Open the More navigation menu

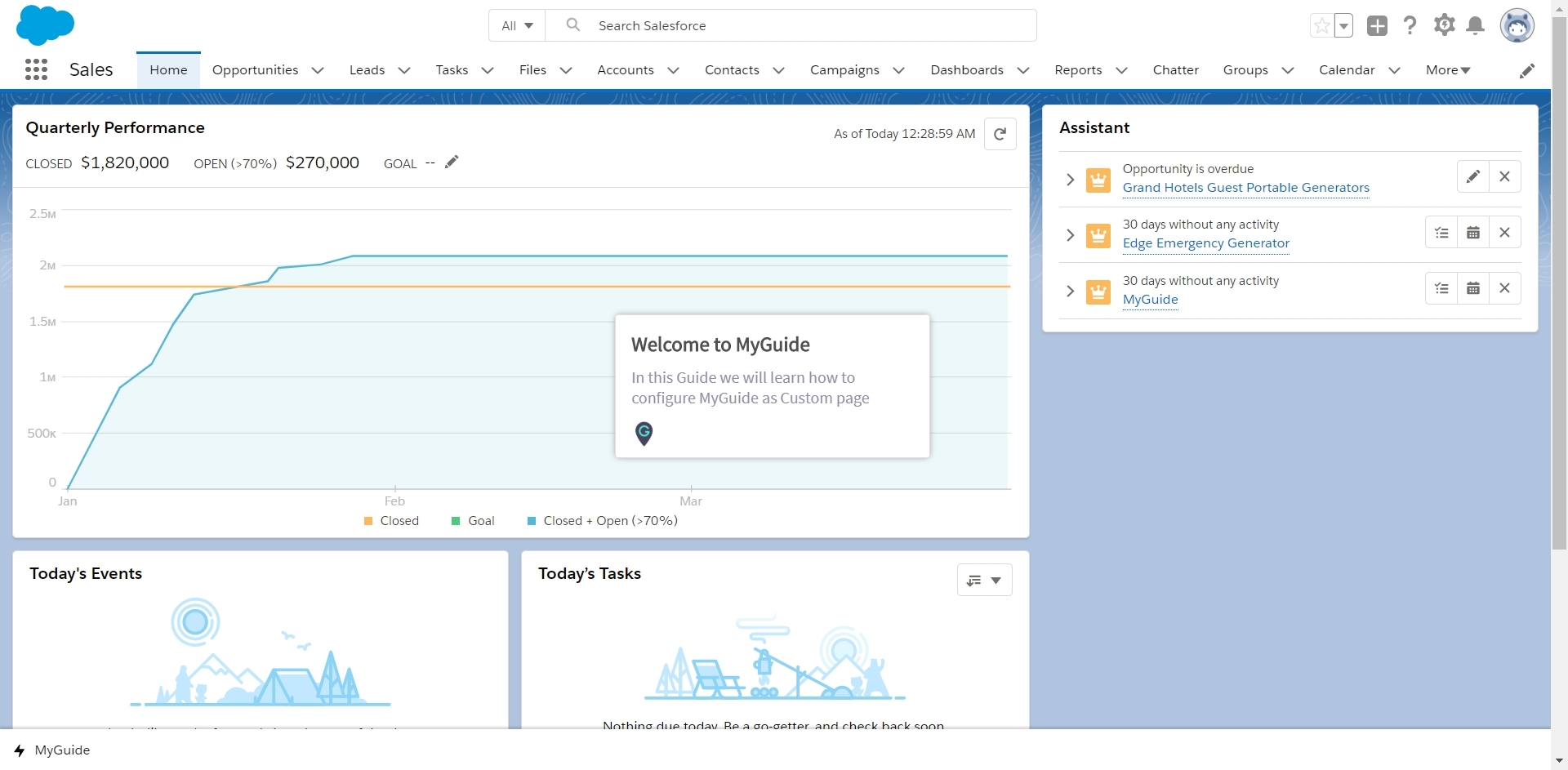tap(1448, 70)
